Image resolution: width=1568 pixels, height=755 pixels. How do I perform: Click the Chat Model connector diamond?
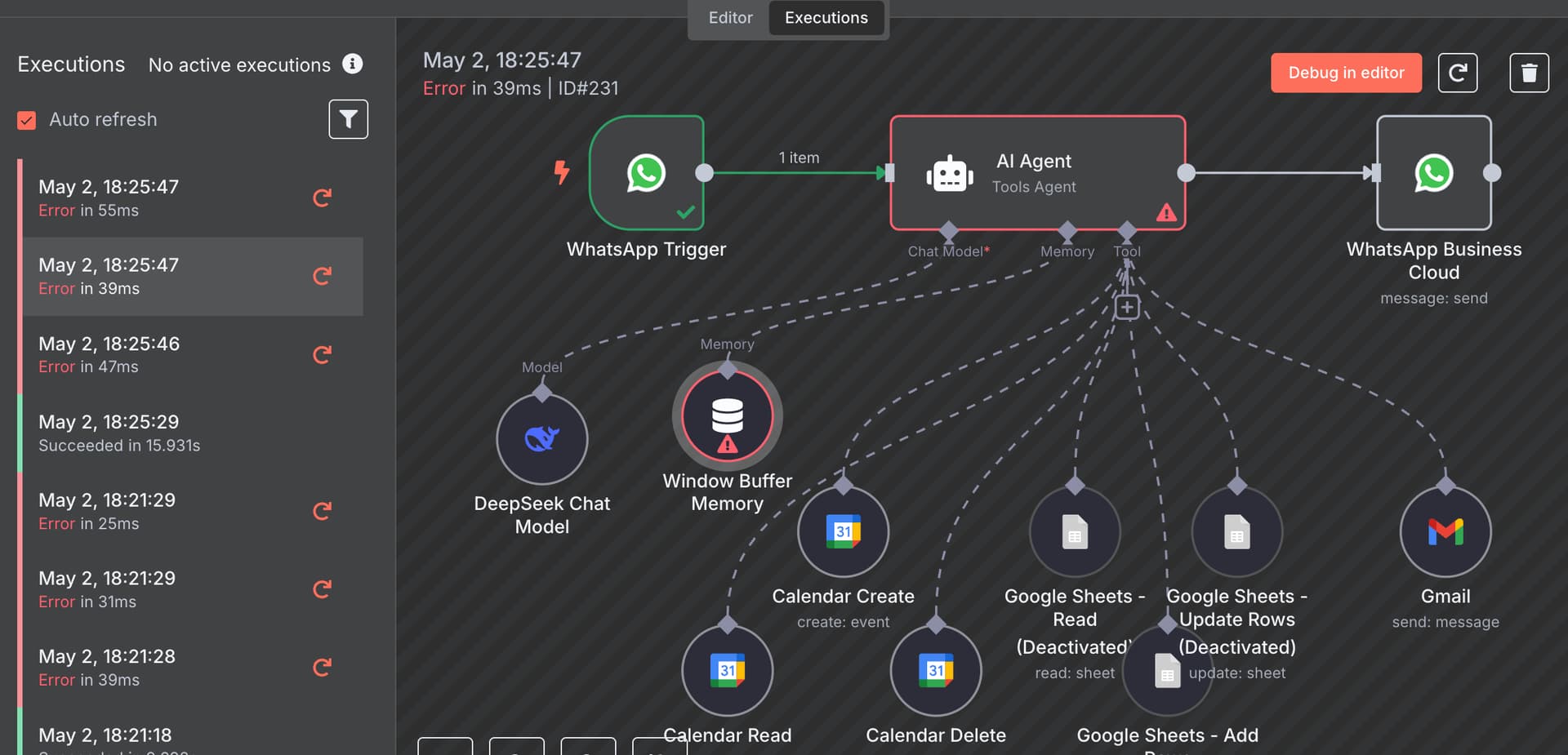click(948, 230)
